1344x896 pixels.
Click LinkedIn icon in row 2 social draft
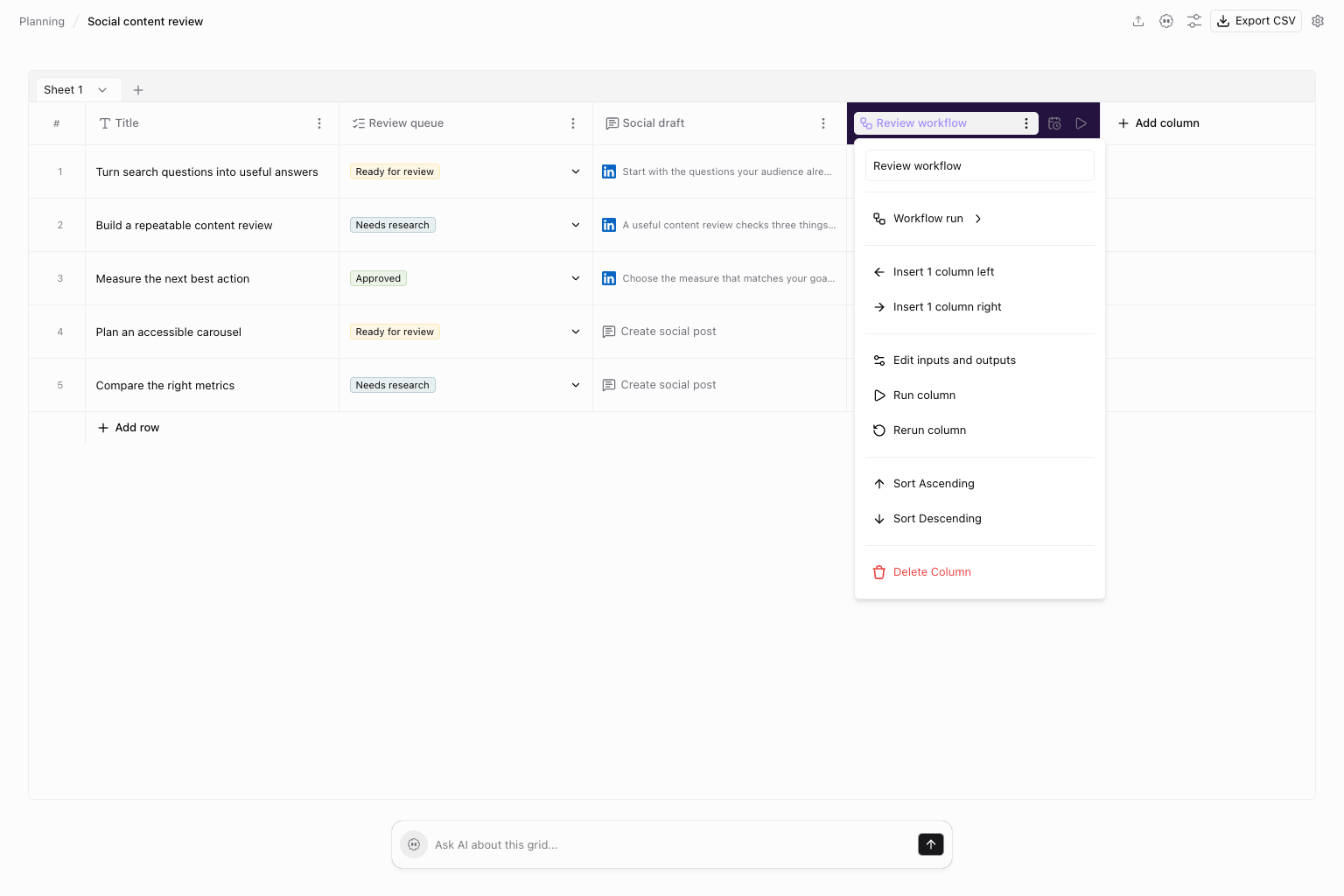point(609,225)
